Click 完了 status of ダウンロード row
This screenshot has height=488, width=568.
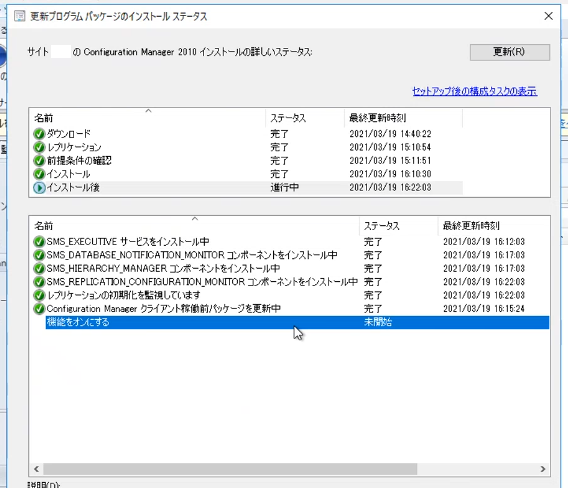(279, 134)
